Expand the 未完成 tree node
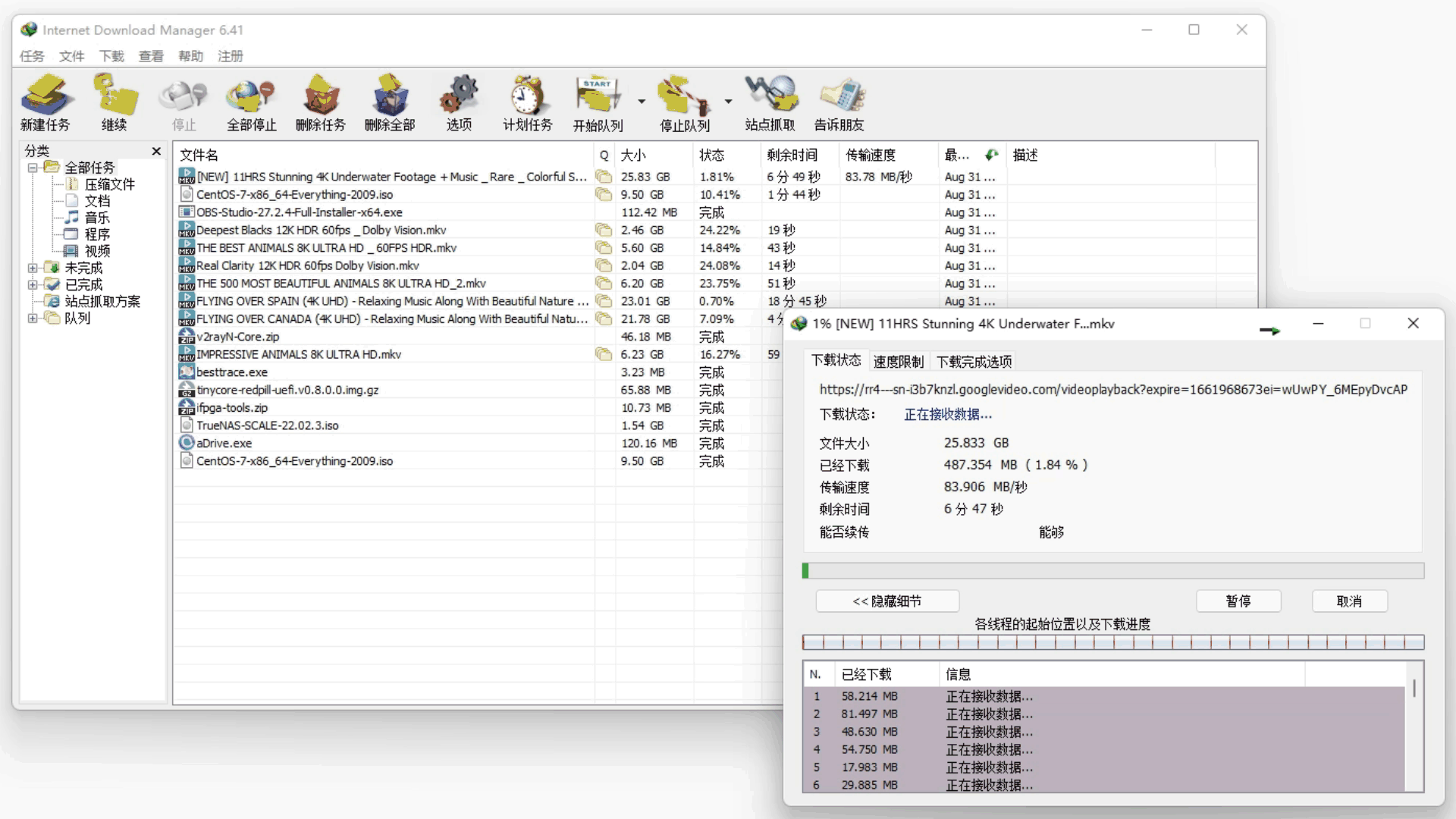Viewport: 1456px width, 819px height. (x=33, y=268)
